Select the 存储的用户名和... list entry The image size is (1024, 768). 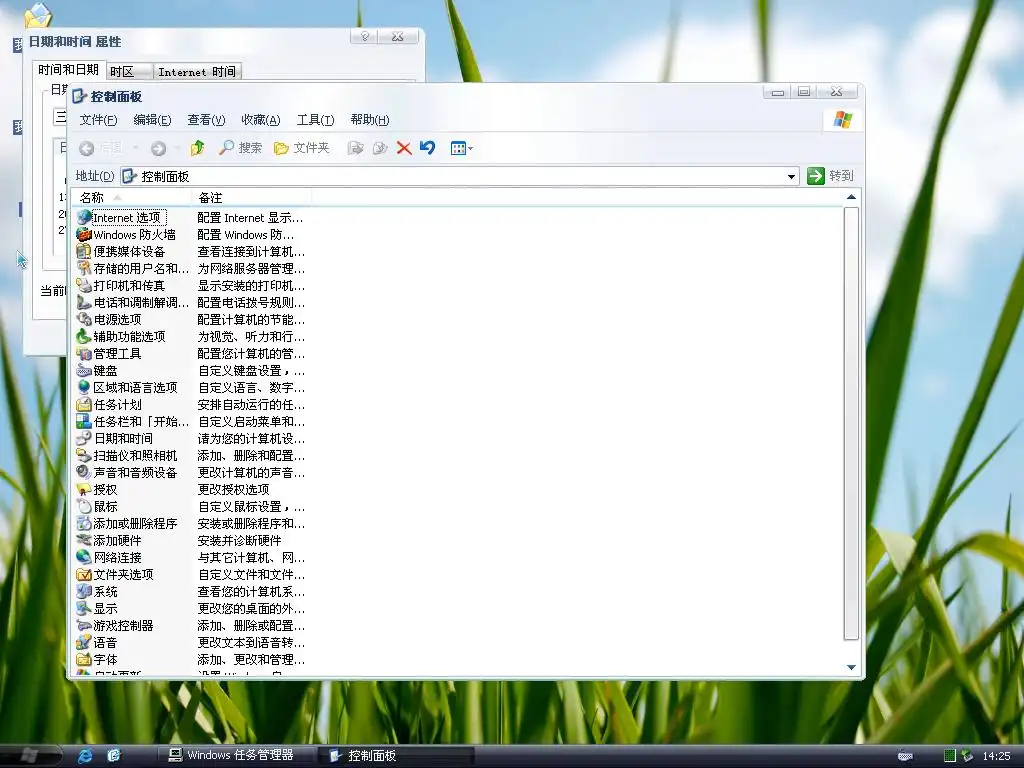coord(133,268)
